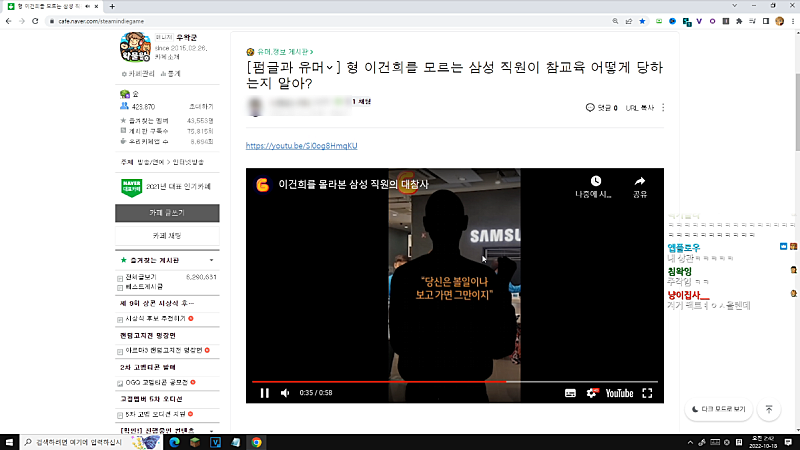Click 초대하기 invite link
Viewport: 800px width, 450px height.
[x=201, y=107]
